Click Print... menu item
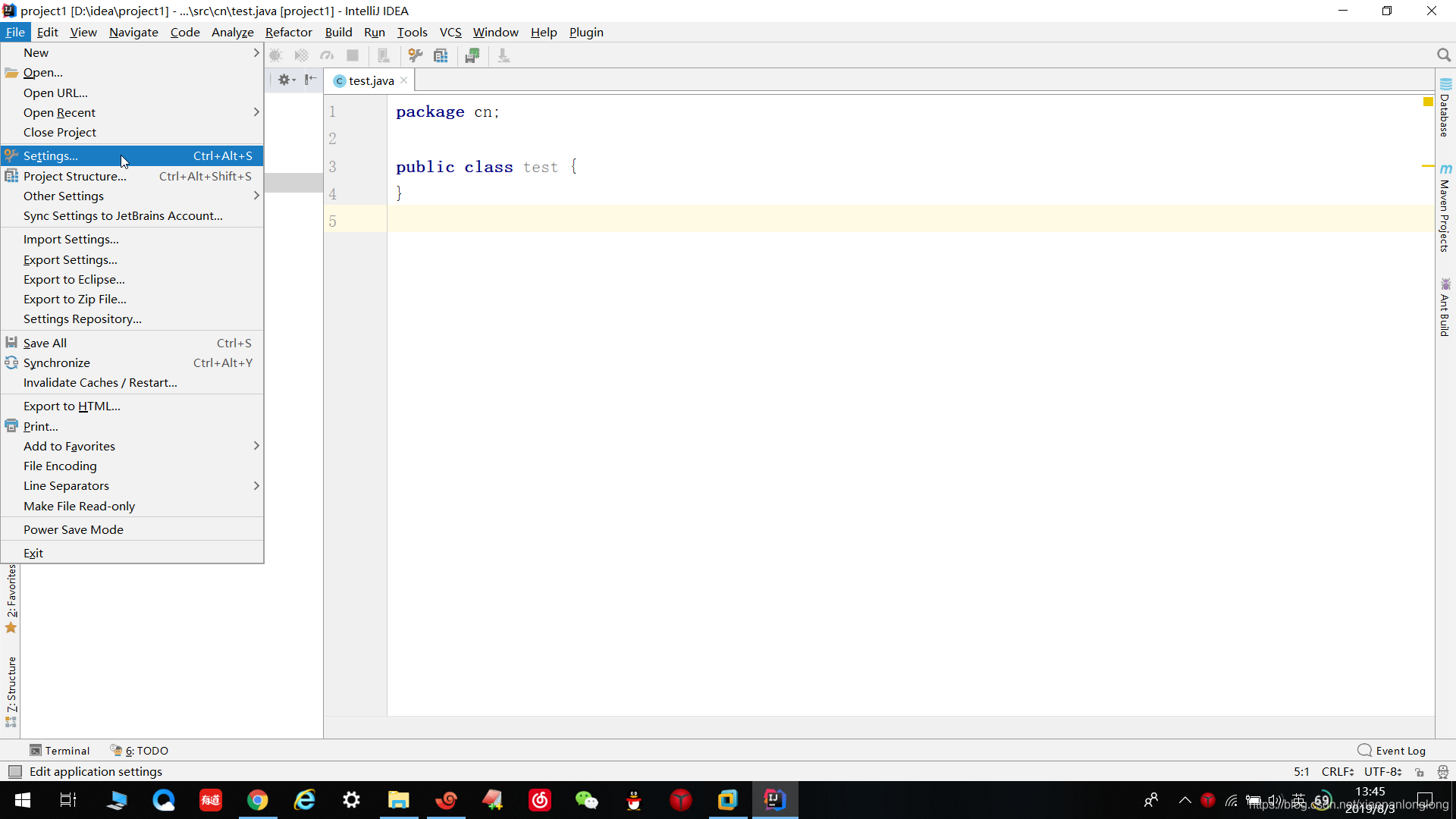This screenshot has height=819, width=1456. pyautogui.click(x=132, y=426)
